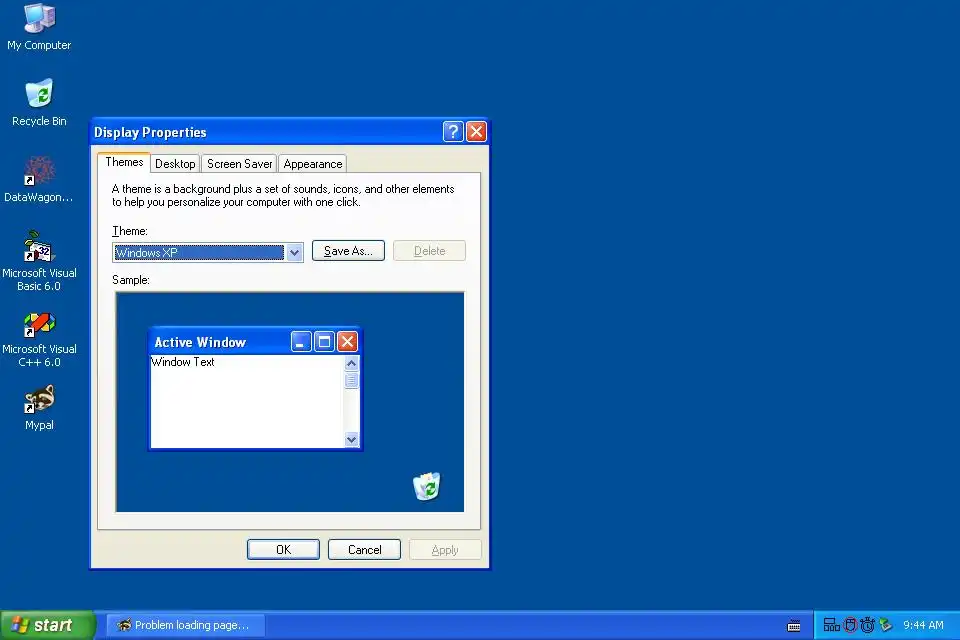Click the Save As... button
960x640 pixels.
point(348,250)
